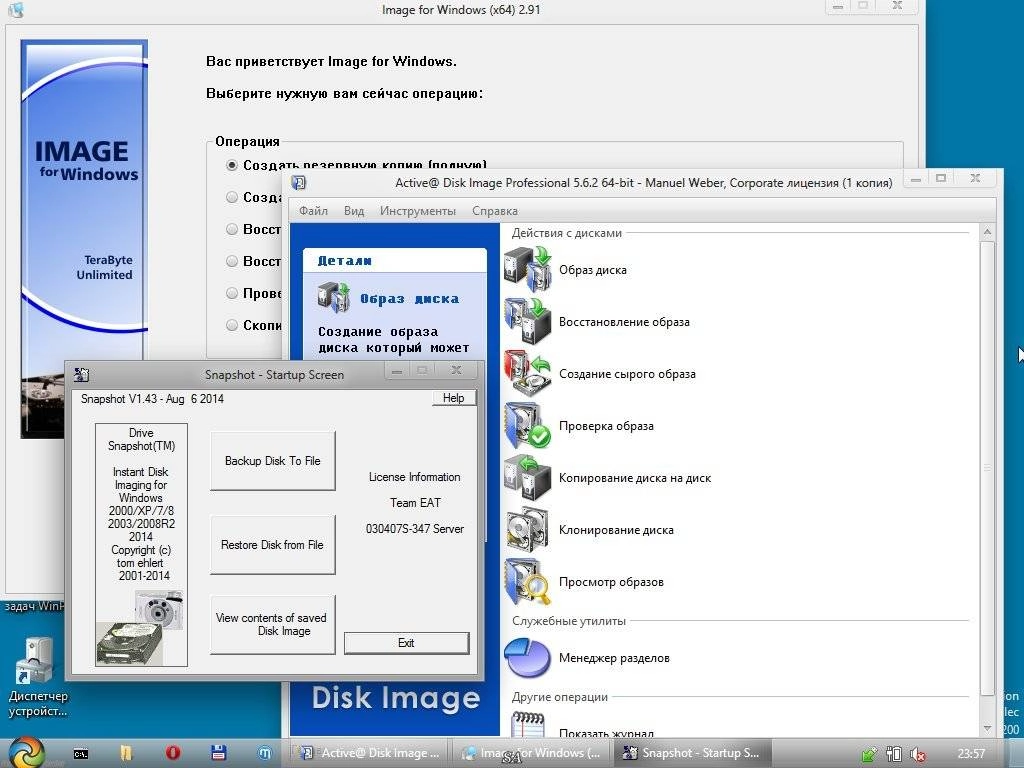Click the Проверка образа label
The height and width of the screenshot is (768, 1024).
coord(606,426)
